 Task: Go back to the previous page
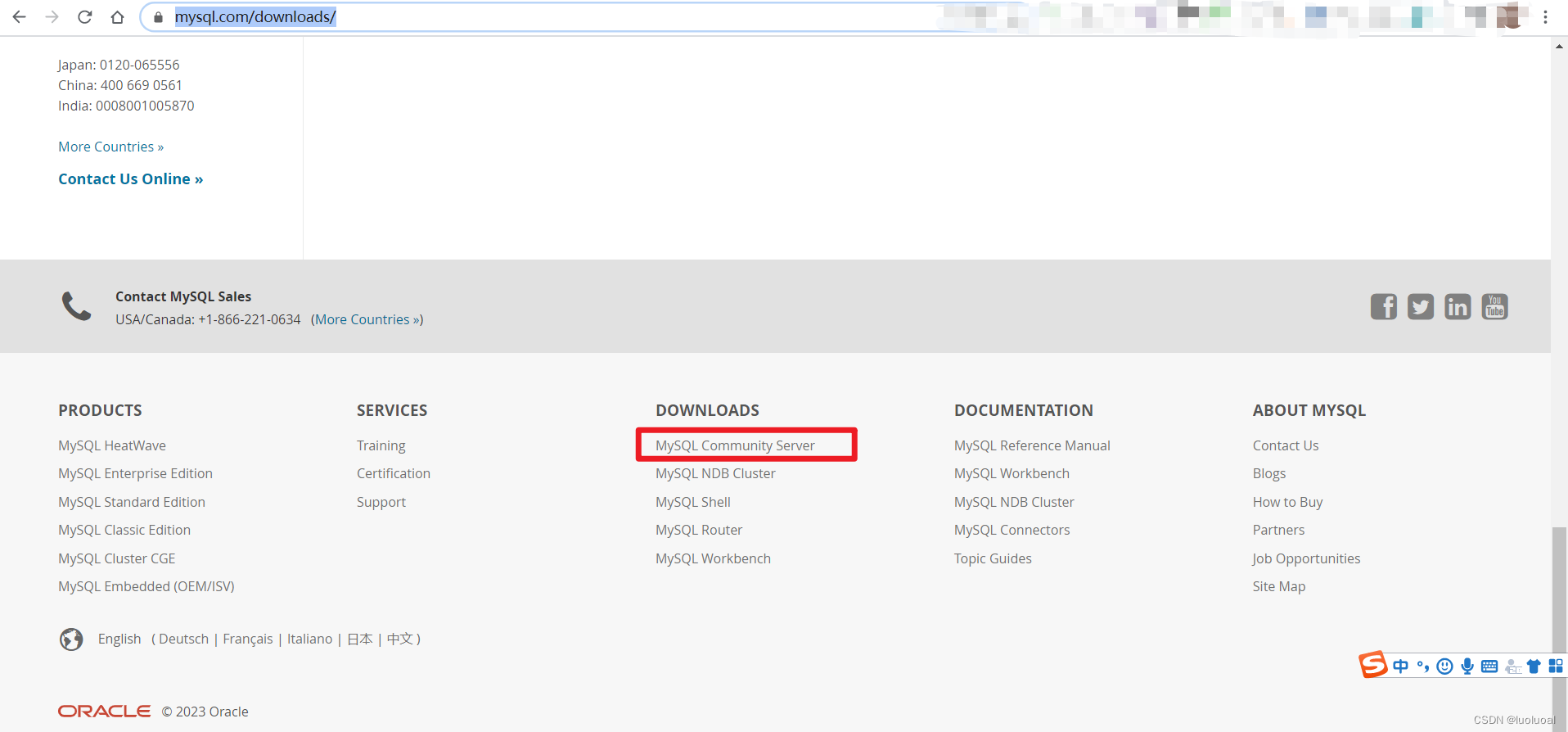(x=20, y=16)
